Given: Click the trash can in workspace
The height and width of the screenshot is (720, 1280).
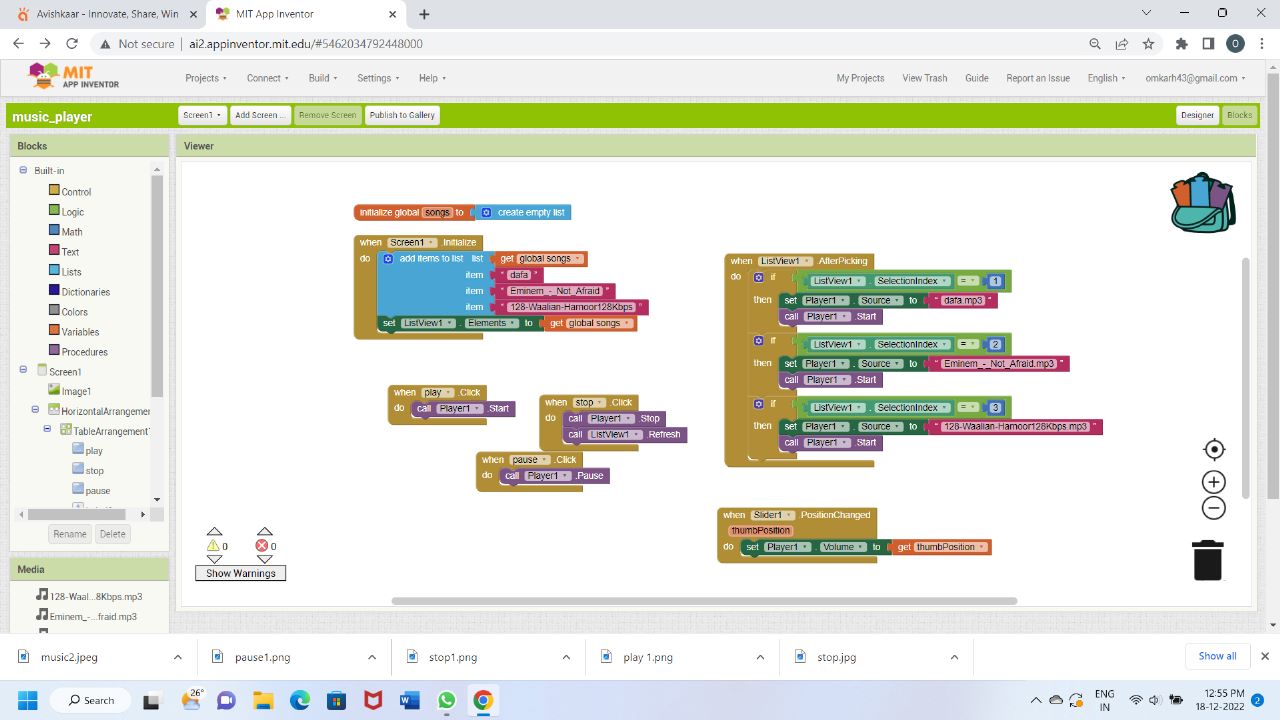Looking at the screenshot, I should tap(1208, 560).
